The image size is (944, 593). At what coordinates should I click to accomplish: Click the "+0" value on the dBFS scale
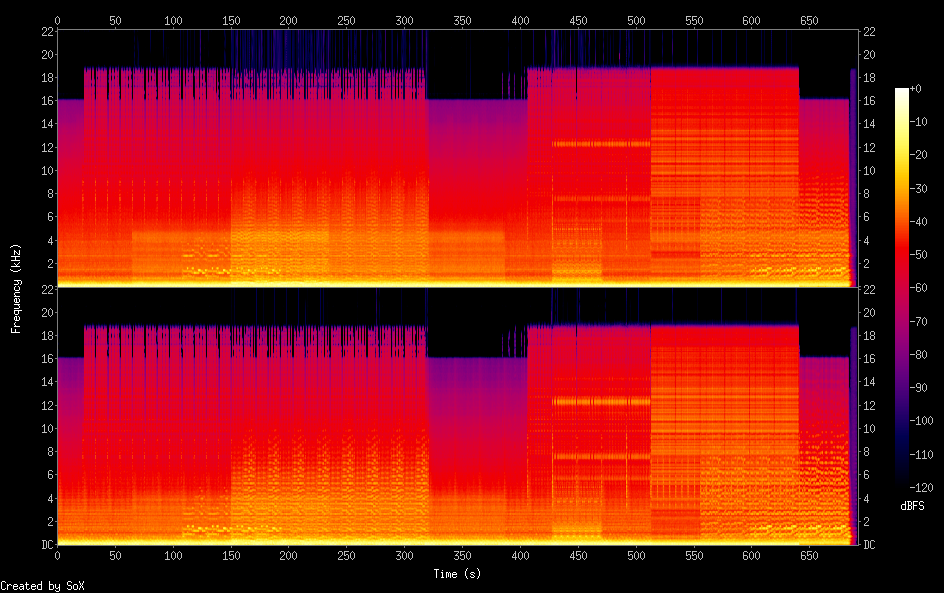pyautogui.click(x=915, y=88)
